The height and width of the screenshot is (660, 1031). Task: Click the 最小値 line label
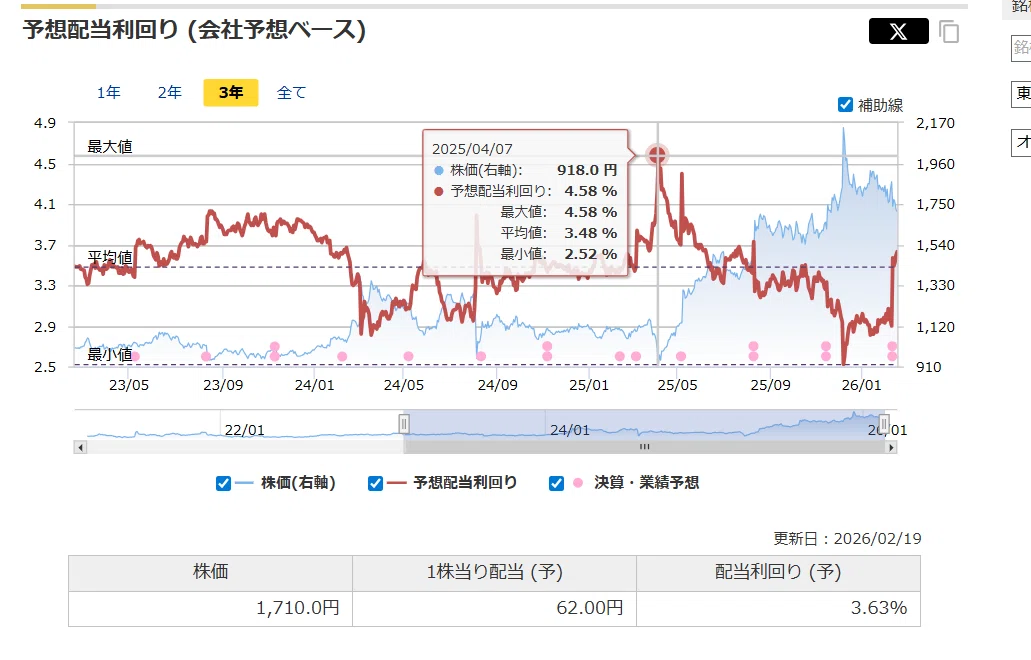tap(110, 354)
